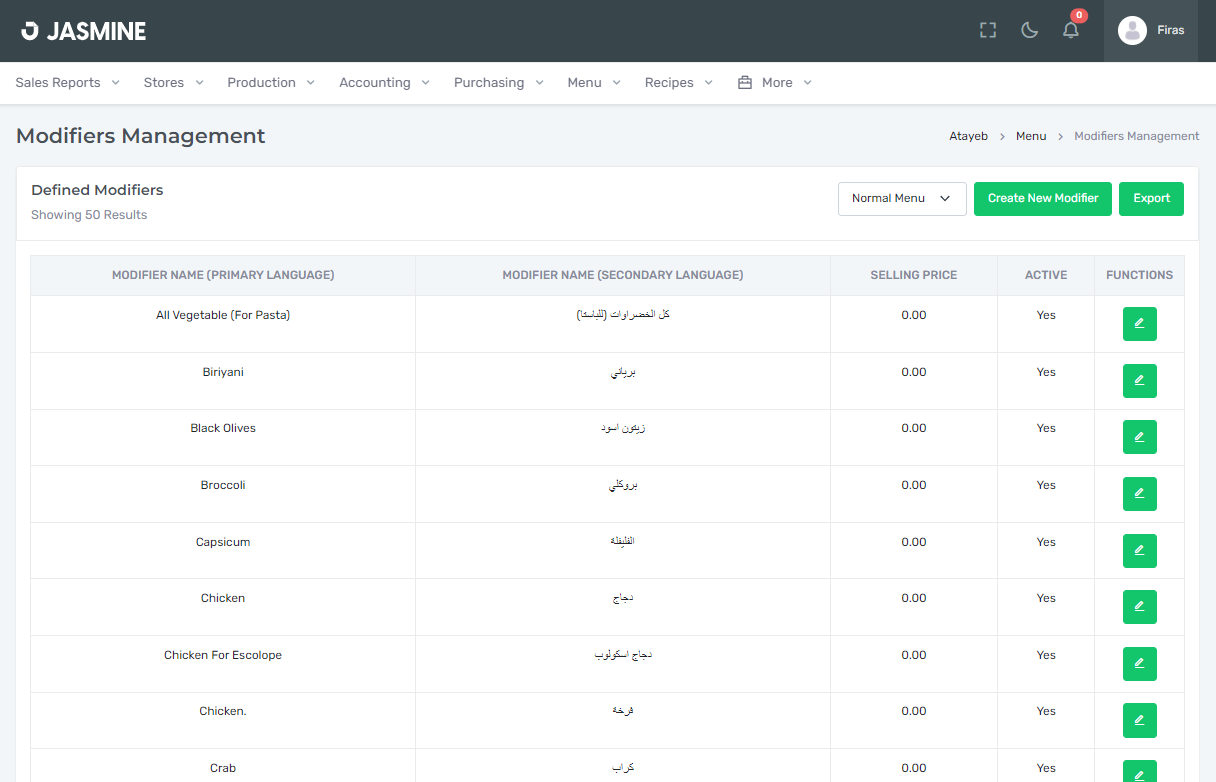Edit the Biriyani modifier
This screenshot has width=1216, height=782.
tap(1139, 380)
